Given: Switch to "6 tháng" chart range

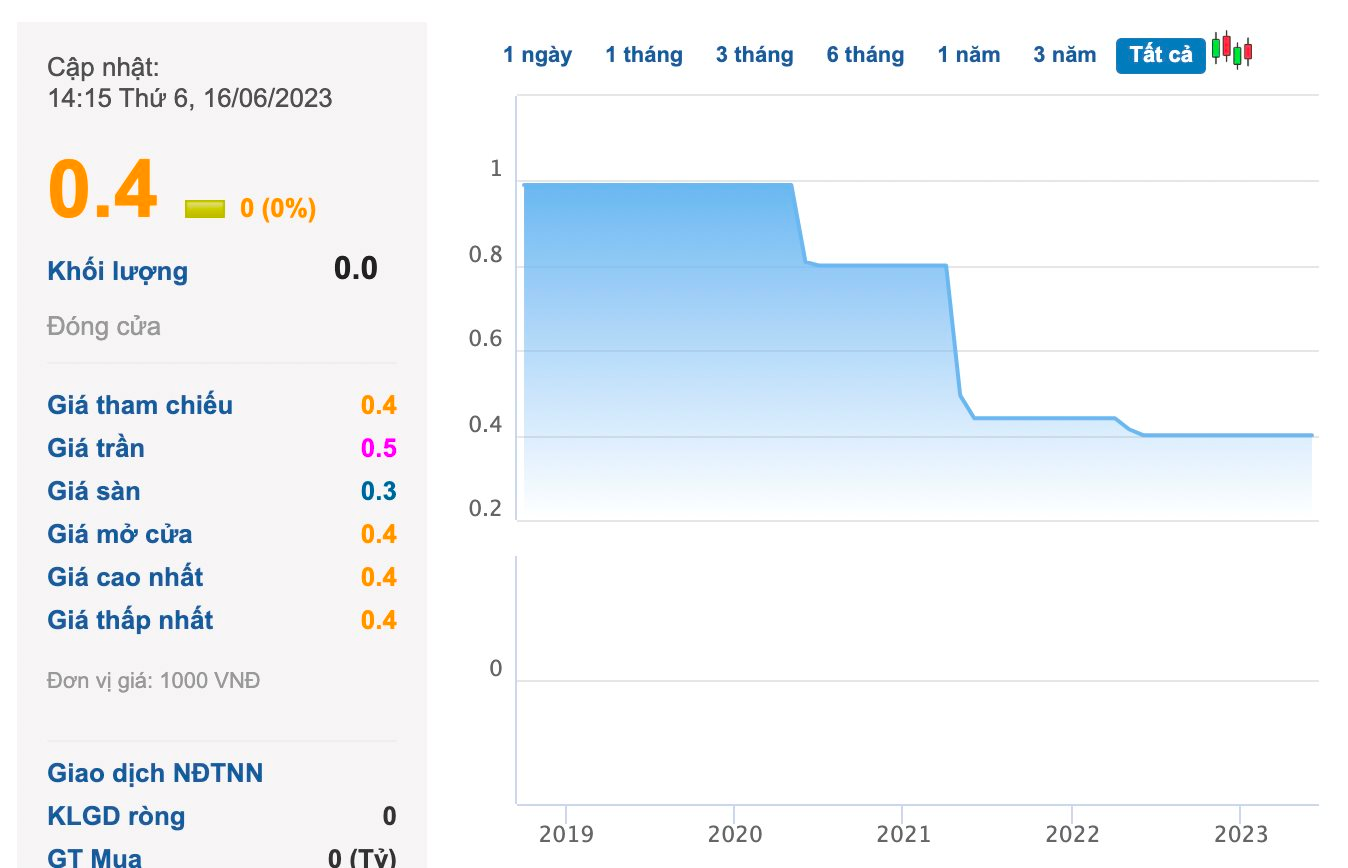Looking at the screenshot, I should [865, 55].
